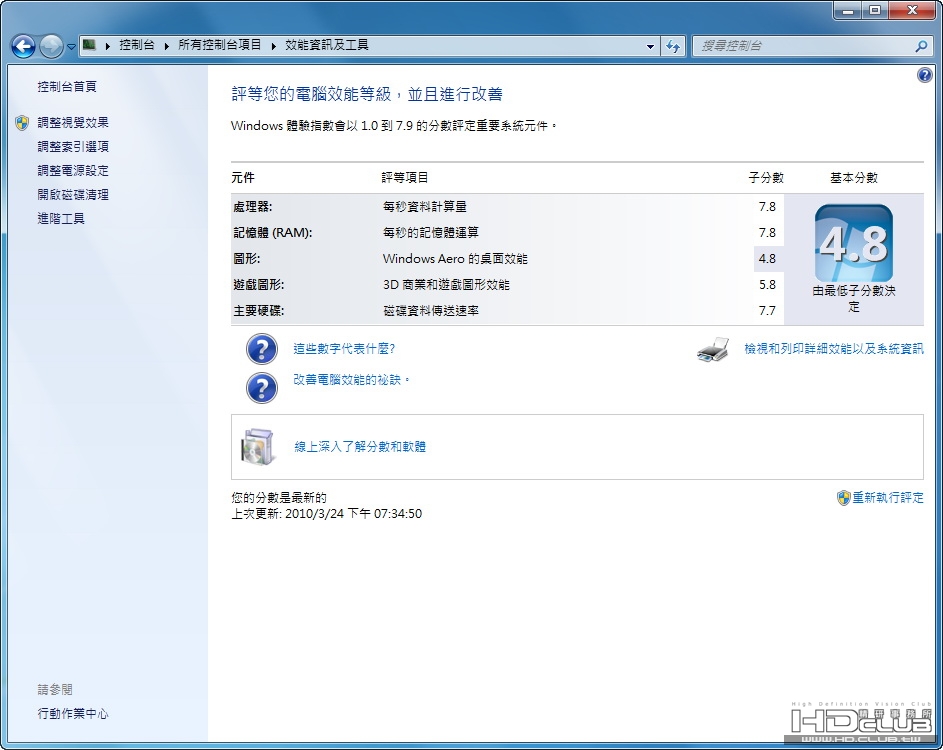Click 3D 商業和遊戲圖形效能 text
The width and height of the screenshot is (943, 750).
tap(446, 284)
